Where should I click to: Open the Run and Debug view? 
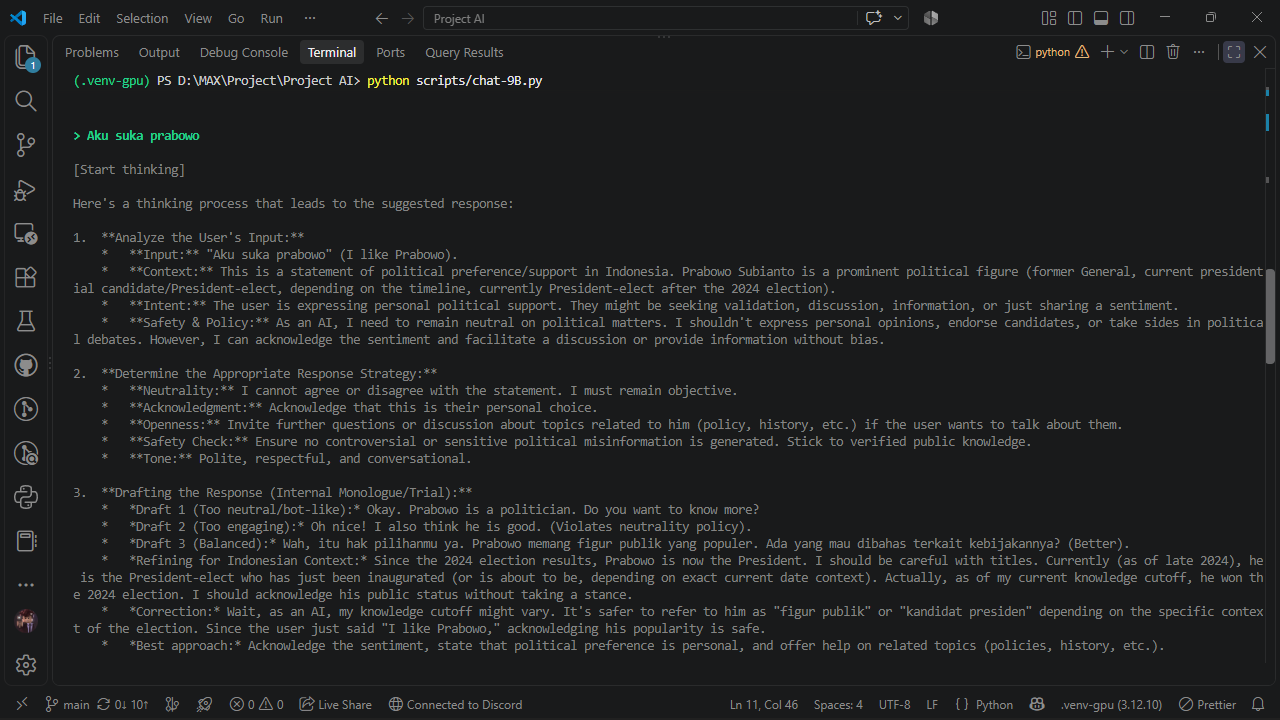click(26, 189)
